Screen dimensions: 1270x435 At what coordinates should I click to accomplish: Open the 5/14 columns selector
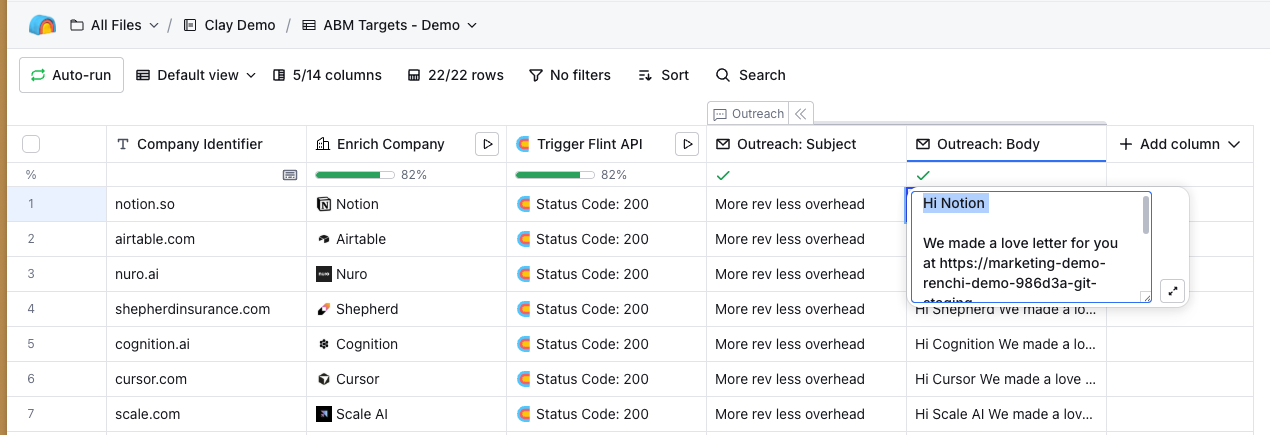point(327,75)
